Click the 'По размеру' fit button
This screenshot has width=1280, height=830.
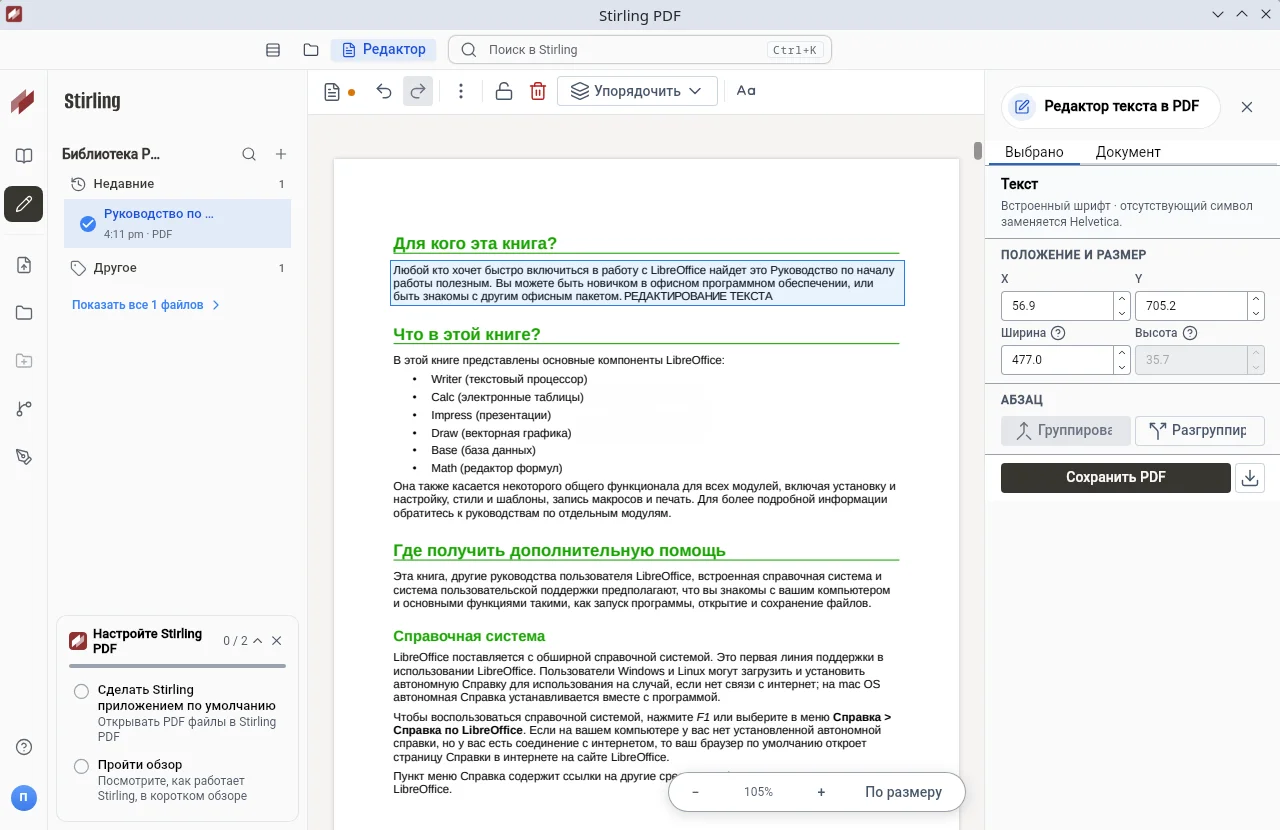(904, 792)
